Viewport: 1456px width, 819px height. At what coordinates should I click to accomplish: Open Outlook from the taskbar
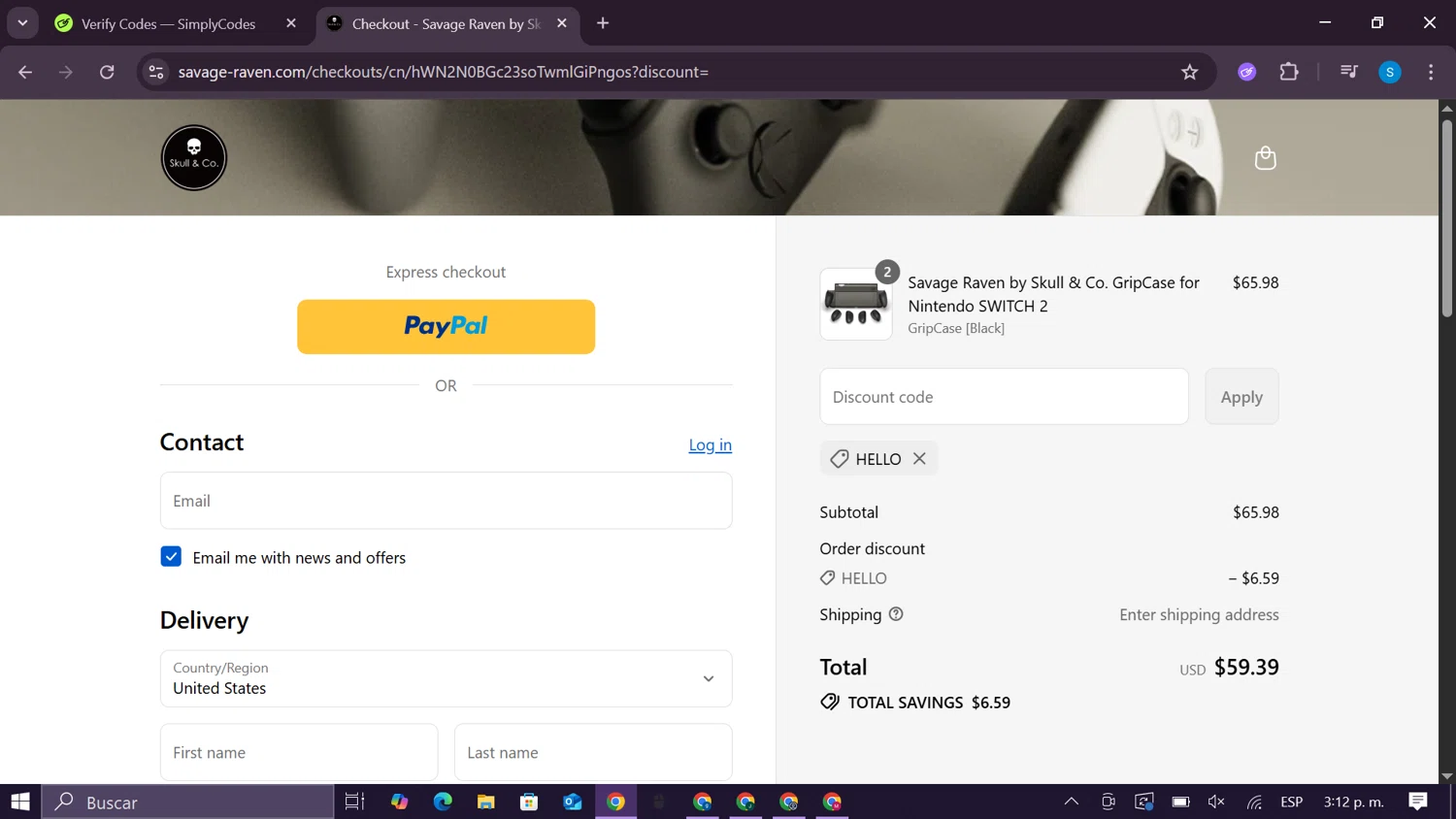point(573,802)
